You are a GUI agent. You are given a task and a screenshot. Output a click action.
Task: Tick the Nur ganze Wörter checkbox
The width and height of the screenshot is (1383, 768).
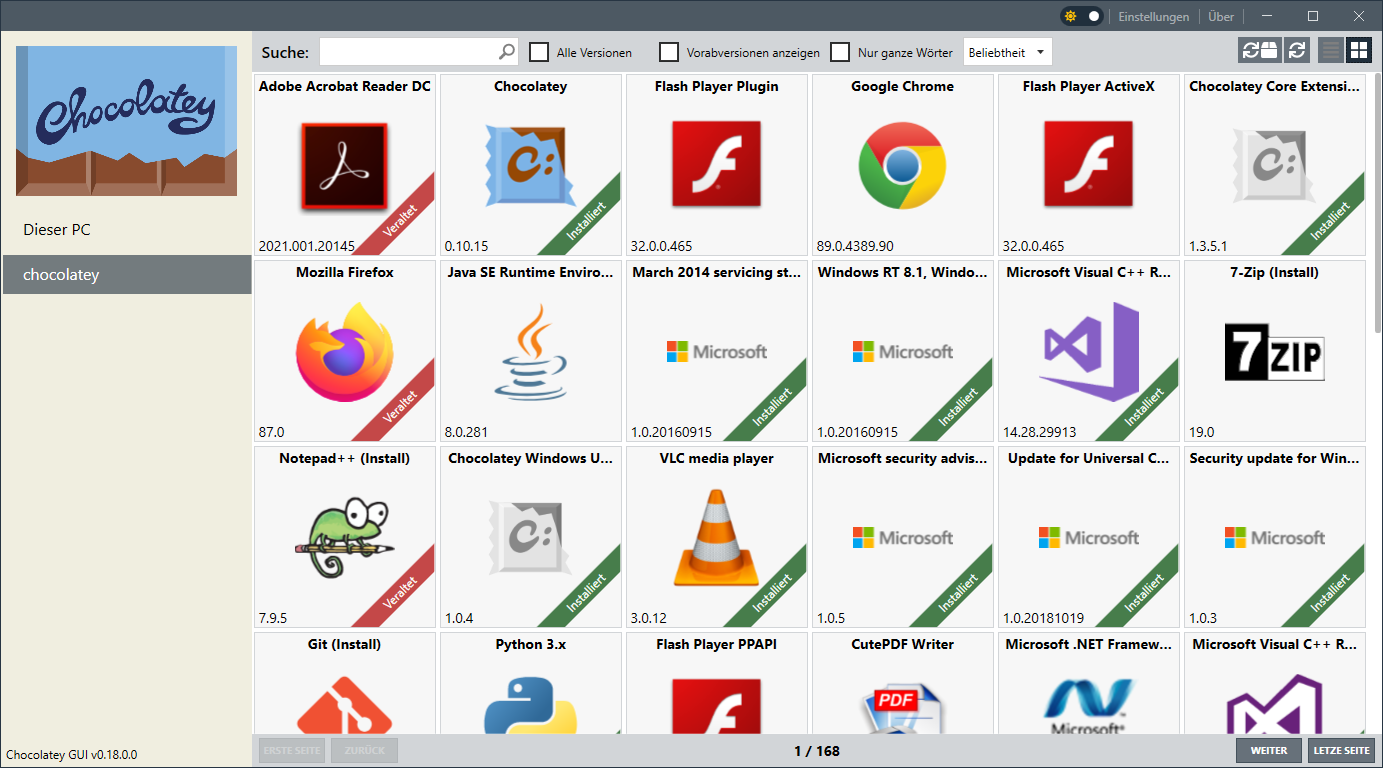coord(840,52)
